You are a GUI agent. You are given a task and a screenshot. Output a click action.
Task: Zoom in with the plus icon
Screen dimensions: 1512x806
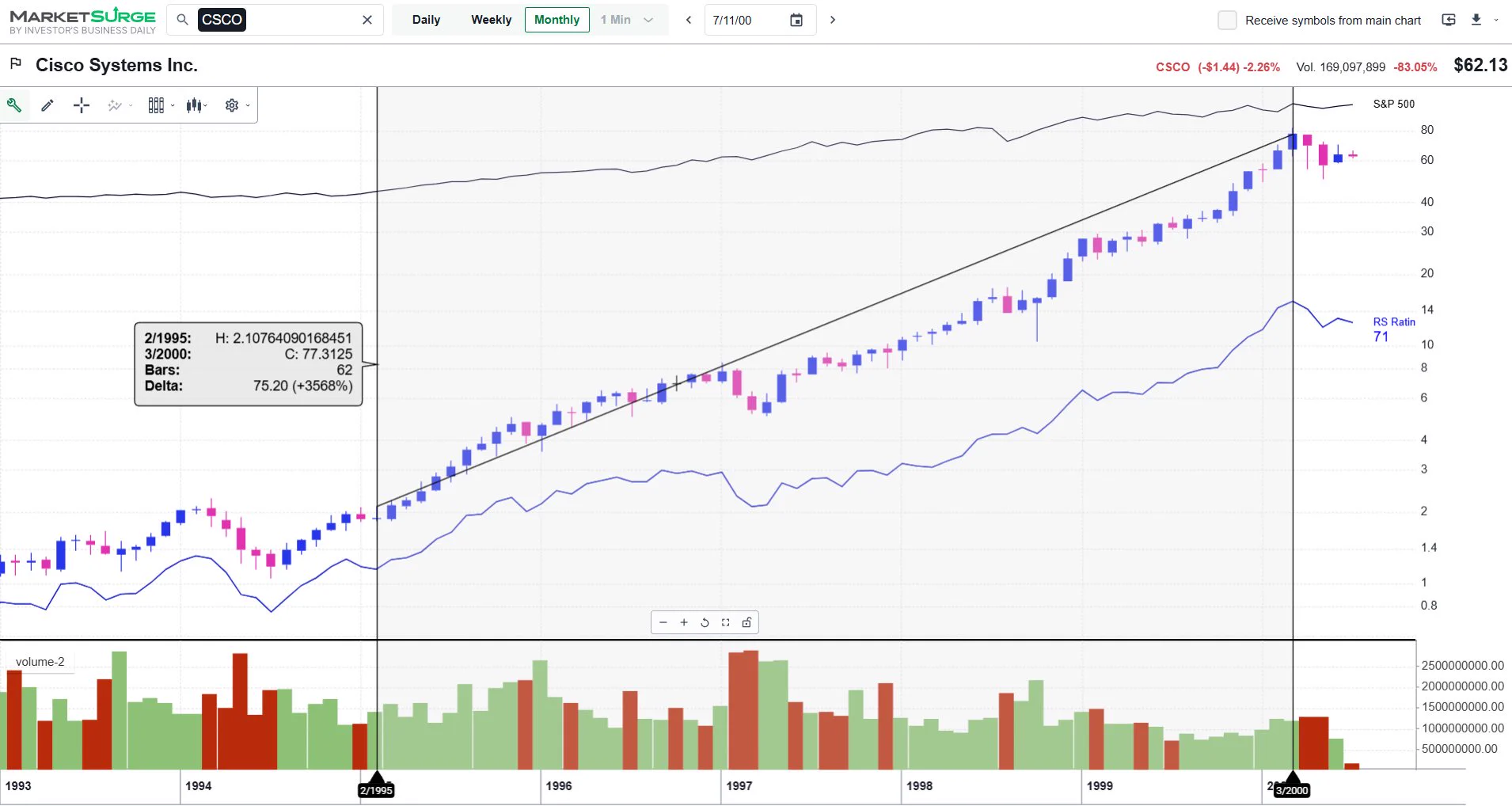[684, 622]
